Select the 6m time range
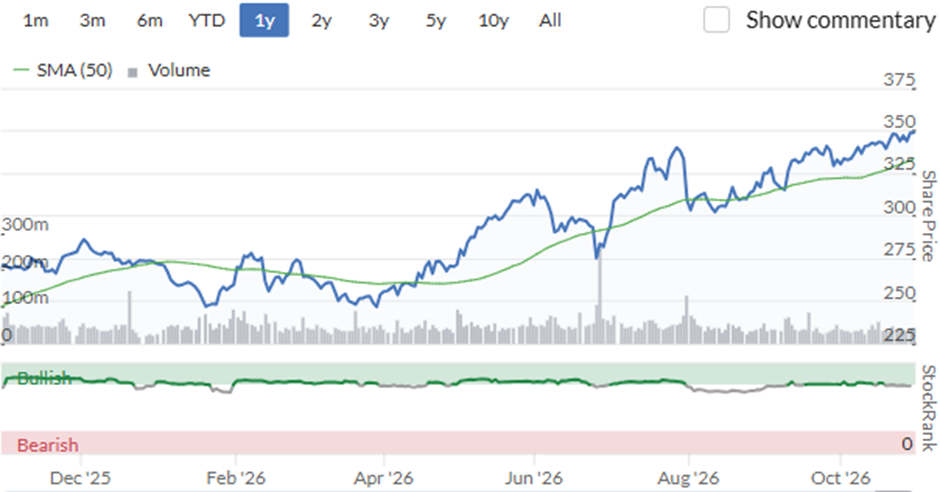The height and width of the screenshot is (492, 940). 149,20
